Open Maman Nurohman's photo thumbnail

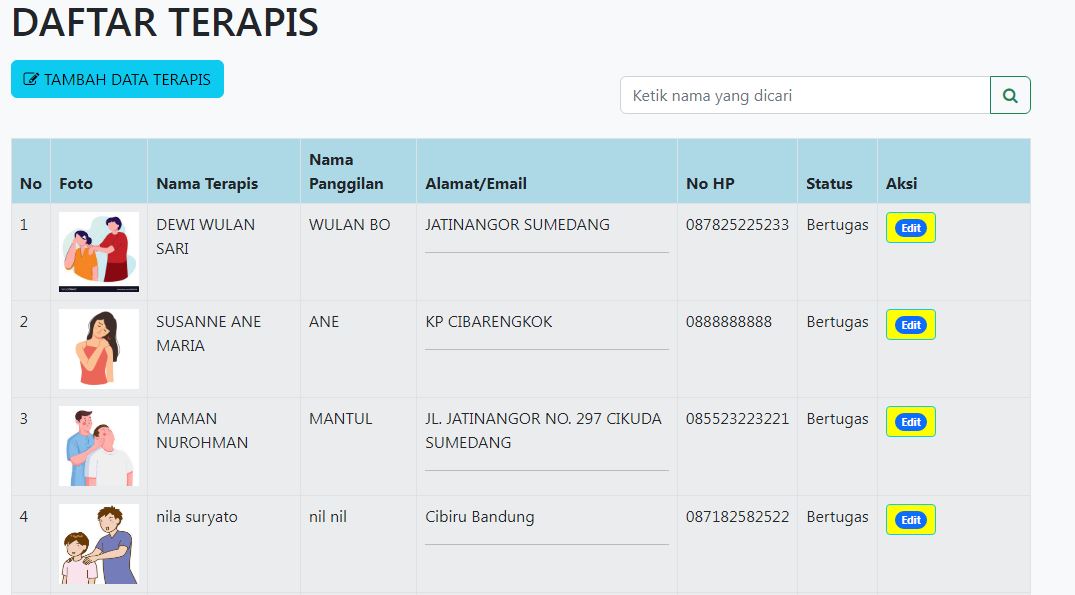pyautogui.click(x=99, y=446)
